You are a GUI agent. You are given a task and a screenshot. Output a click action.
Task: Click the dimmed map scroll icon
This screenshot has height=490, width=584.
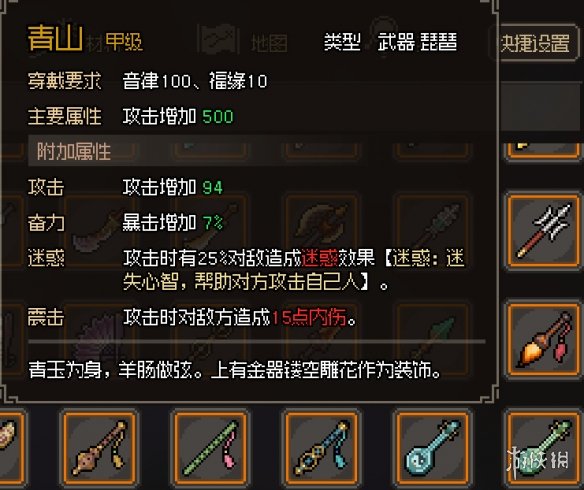218,38
